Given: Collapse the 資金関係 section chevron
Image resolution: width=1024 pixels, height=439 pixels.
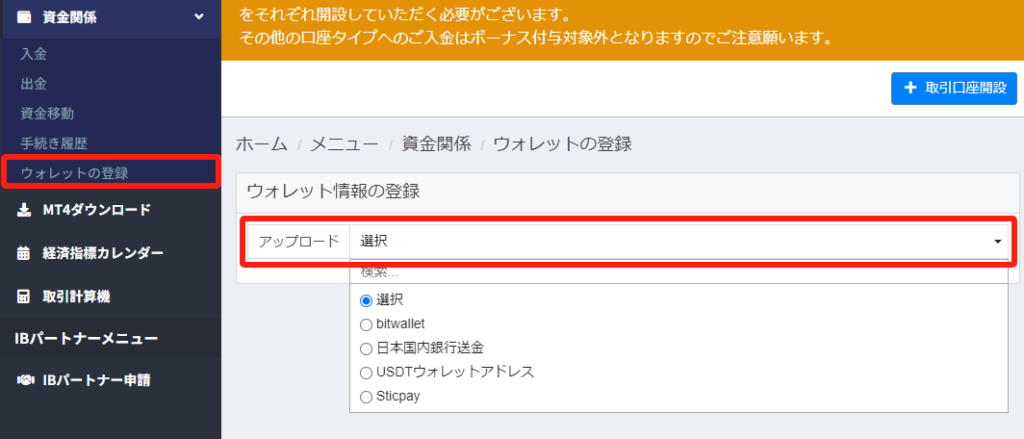Looking at the screenshot, I should (199, 16).
